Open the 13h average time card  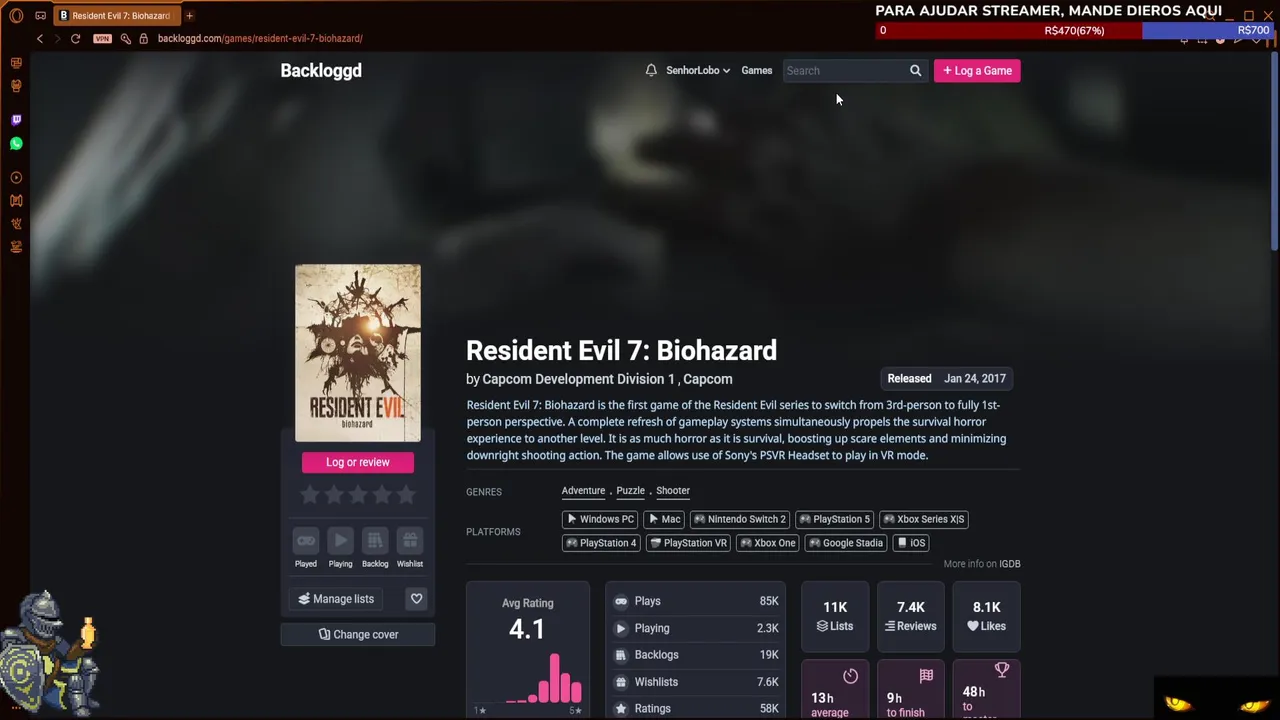[x=835, y=690]
